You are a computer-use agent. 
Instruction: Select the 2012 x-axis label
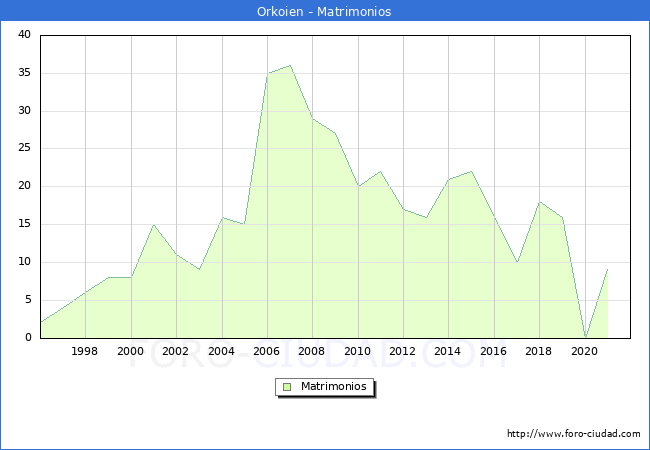point(403,351)
